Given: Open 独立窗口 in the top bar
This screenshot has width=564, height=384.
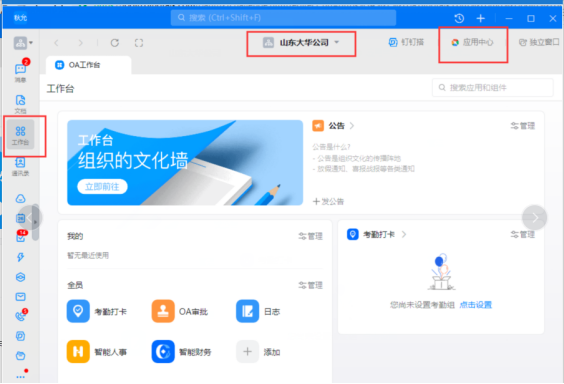Looking at the screenshot, I should [x=539, y=42].
